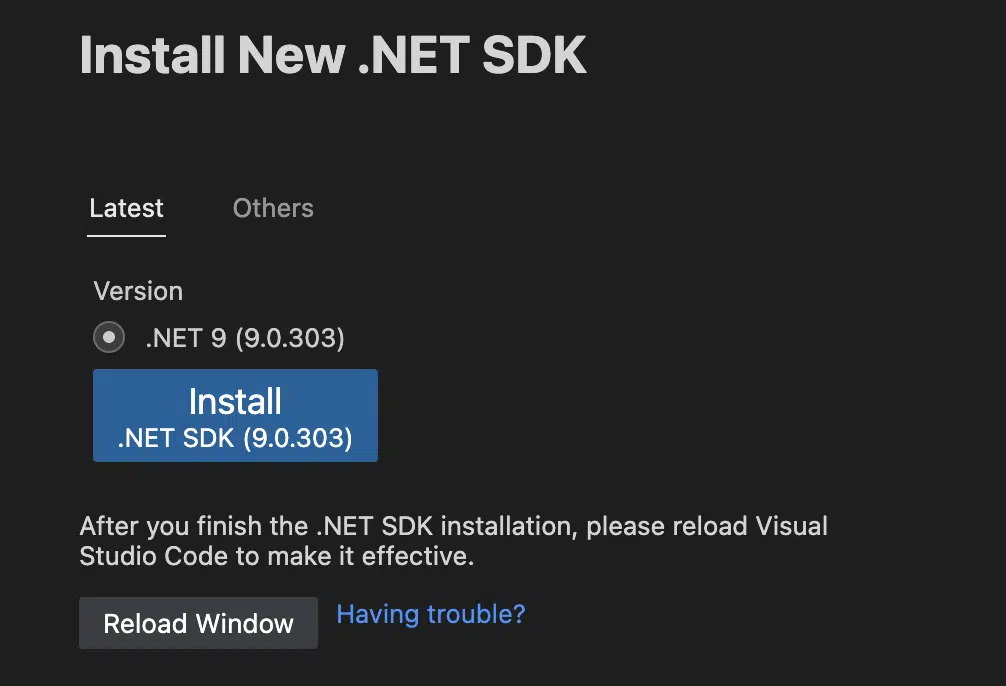
Task: Select the .NET 9 radio button
Action: [x=109, y=338]
